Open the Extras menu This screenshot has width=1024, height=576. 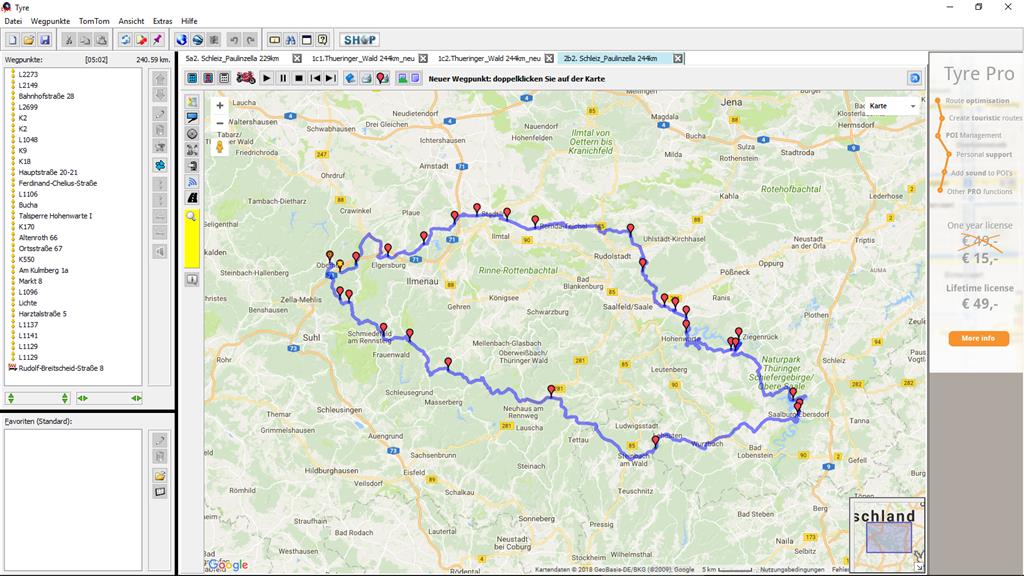click(163, 21)
